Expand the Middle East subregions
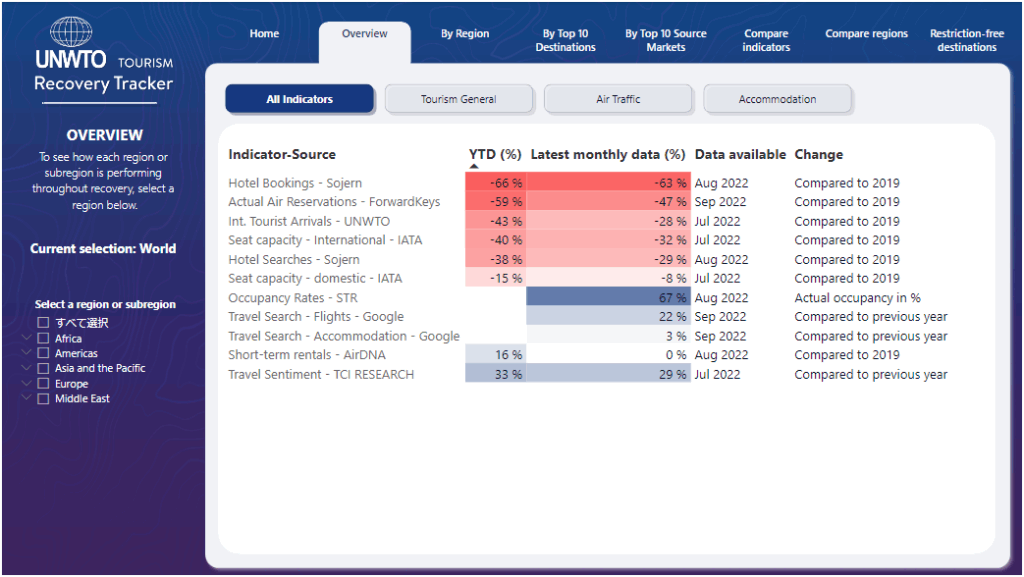This screenshot has width=1024, height=577. (x=27, y=398)
